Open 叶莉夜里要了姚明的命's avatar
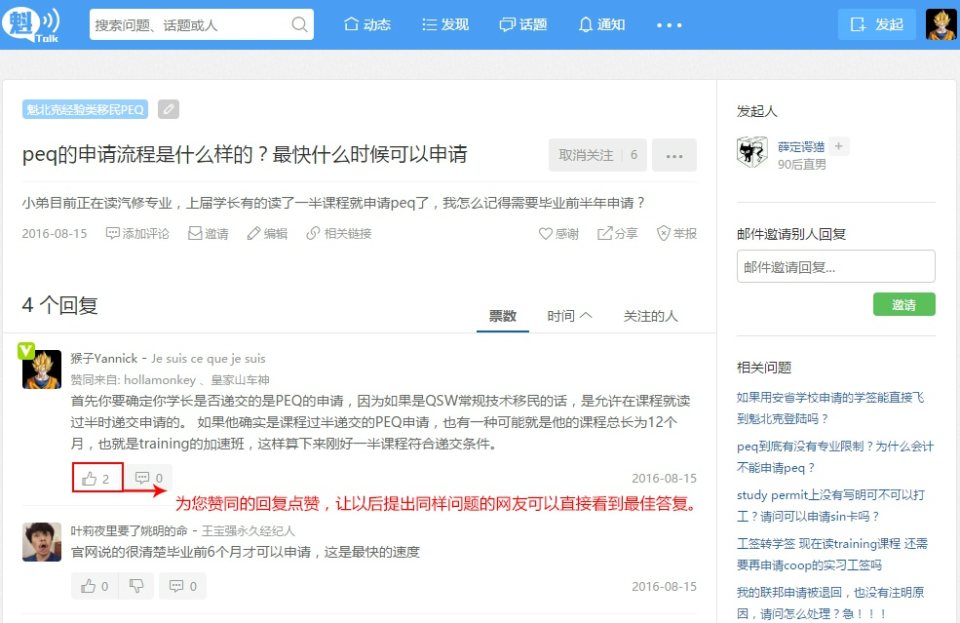The height and width of the screenshot is (623, 960). [x=42, y=542]
